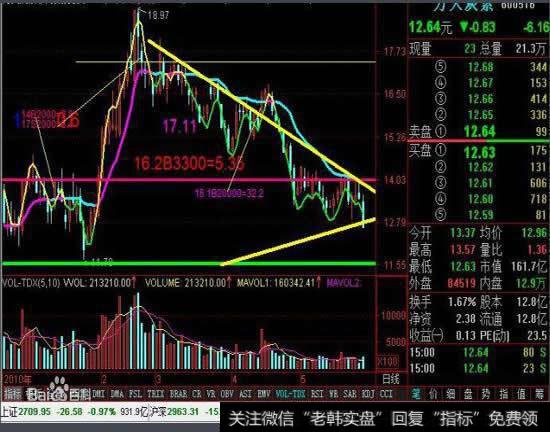Click the 日线 daily period button

point(391,379)
